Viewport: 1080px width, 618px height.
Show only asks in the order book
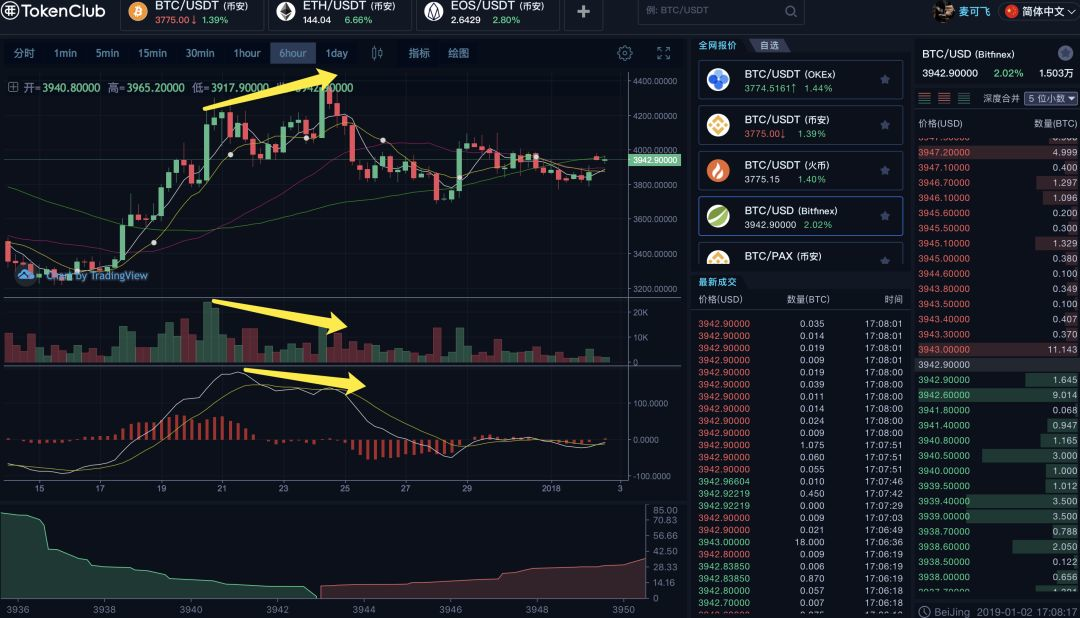tap(944, 99)
